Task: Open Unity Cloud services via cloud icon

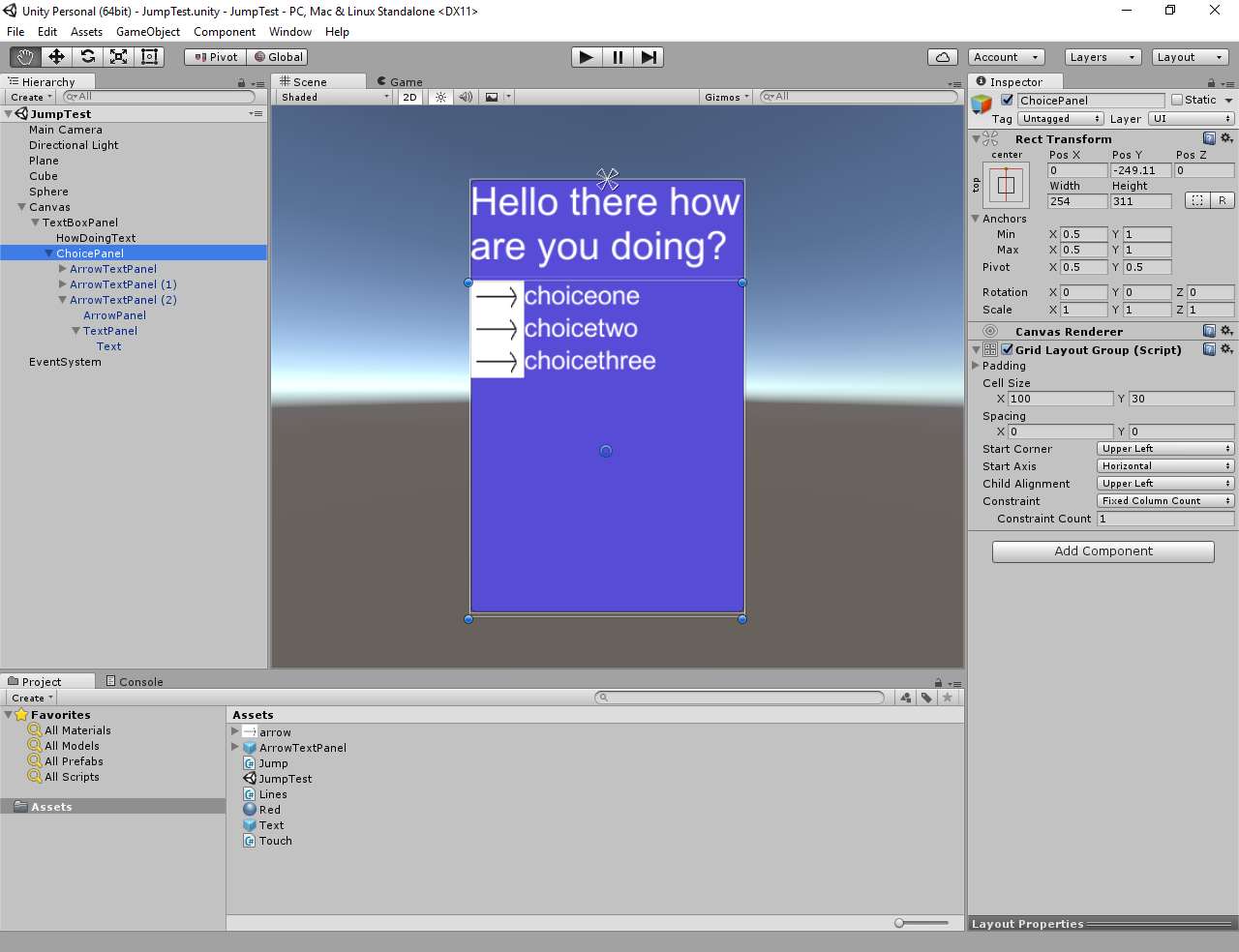Action: click(943, 57)
